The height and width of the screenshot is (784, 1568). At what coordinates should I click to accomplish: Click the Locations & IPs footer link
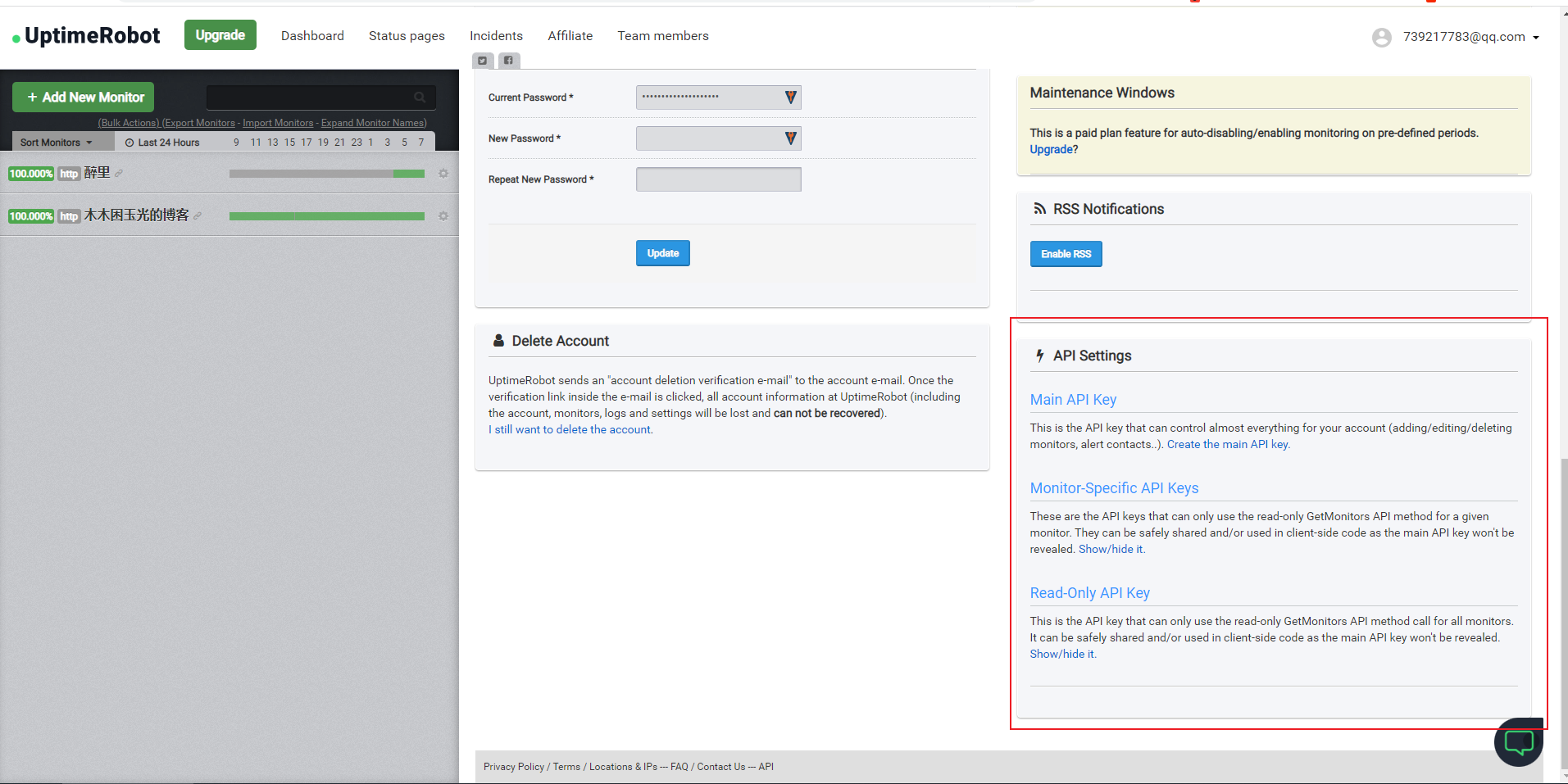click(623, 767)
